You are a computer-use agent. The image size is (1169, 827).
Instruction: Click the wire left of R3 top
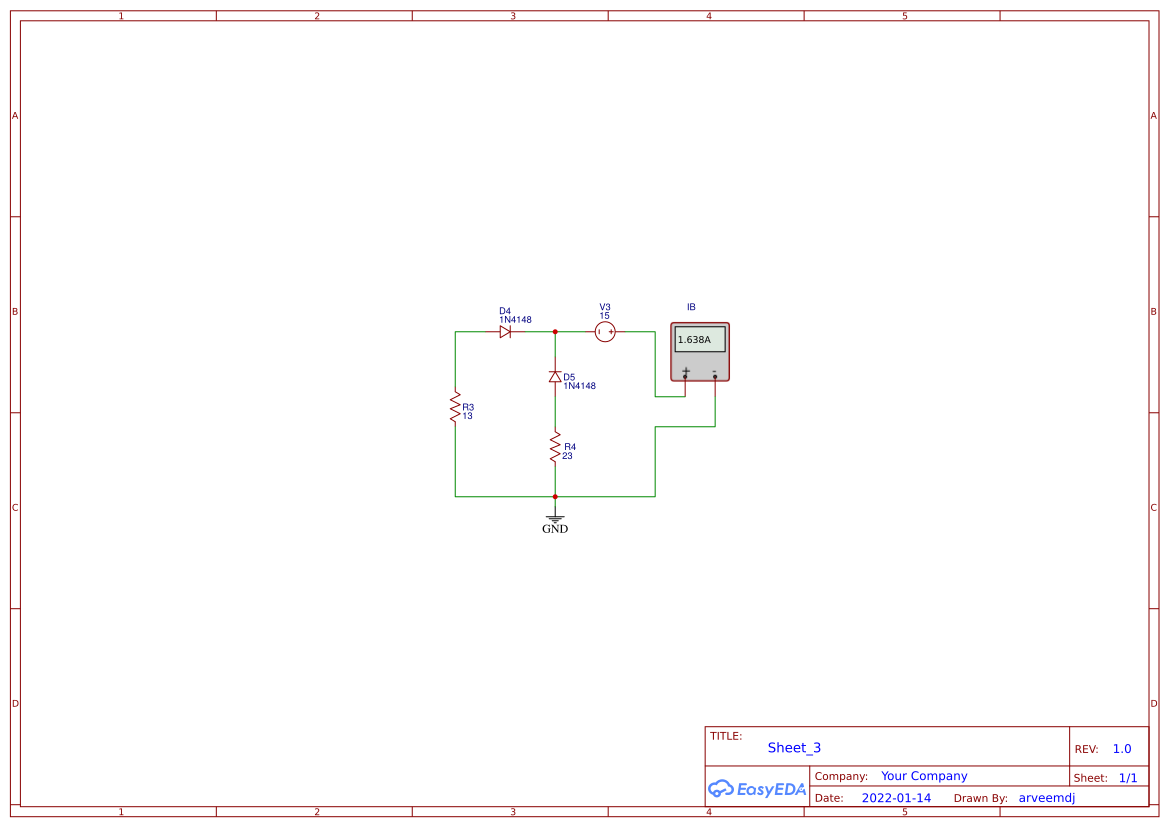coord(456,361)
